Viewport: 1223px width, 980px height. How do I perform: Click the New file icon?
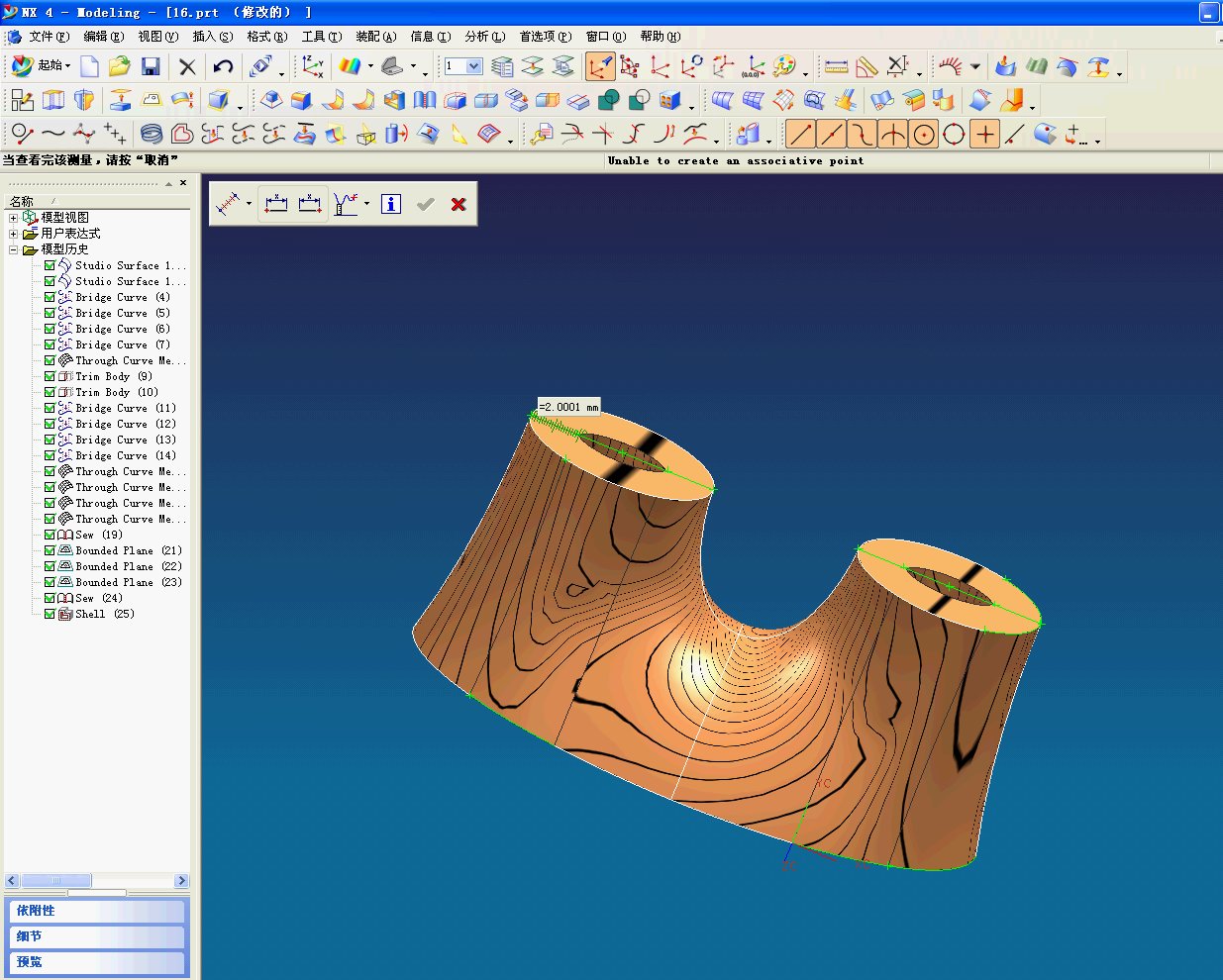pyautogui.click(x=89, y=66)
